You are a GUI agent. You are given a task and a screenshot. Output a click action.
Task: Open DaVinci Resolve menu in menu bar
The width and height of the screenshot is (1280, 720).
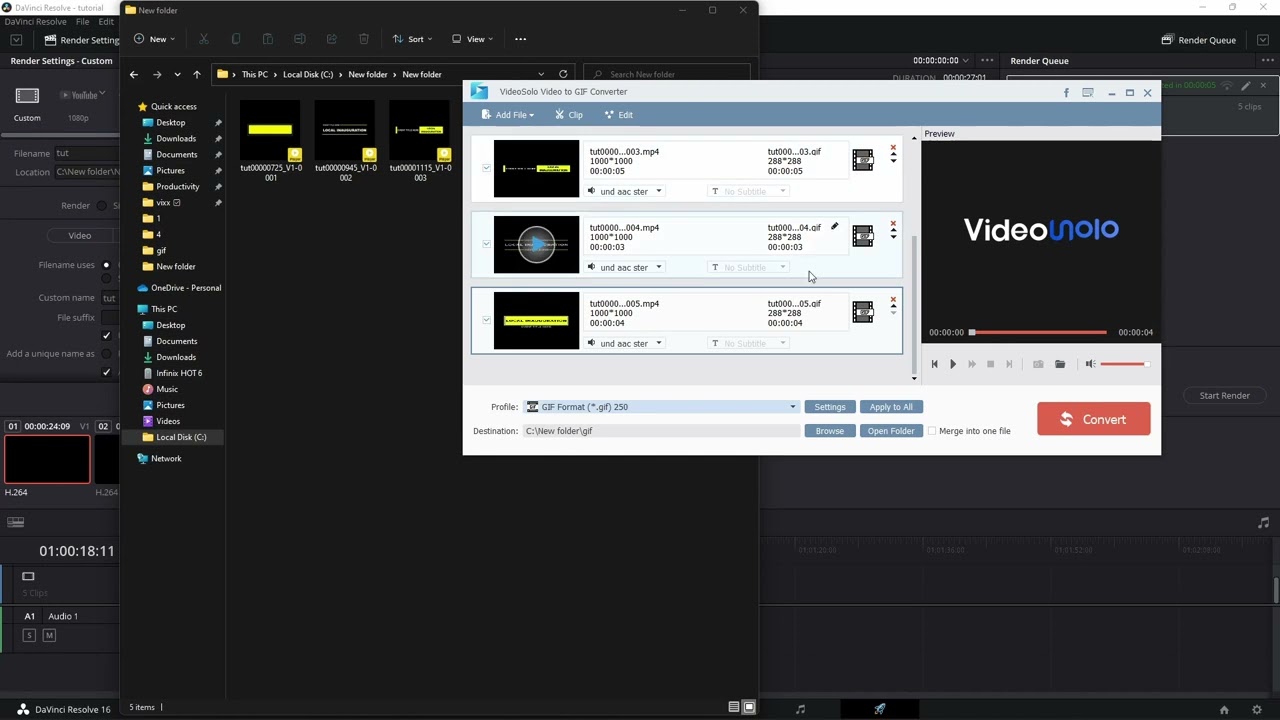click(x=35, y=21)
